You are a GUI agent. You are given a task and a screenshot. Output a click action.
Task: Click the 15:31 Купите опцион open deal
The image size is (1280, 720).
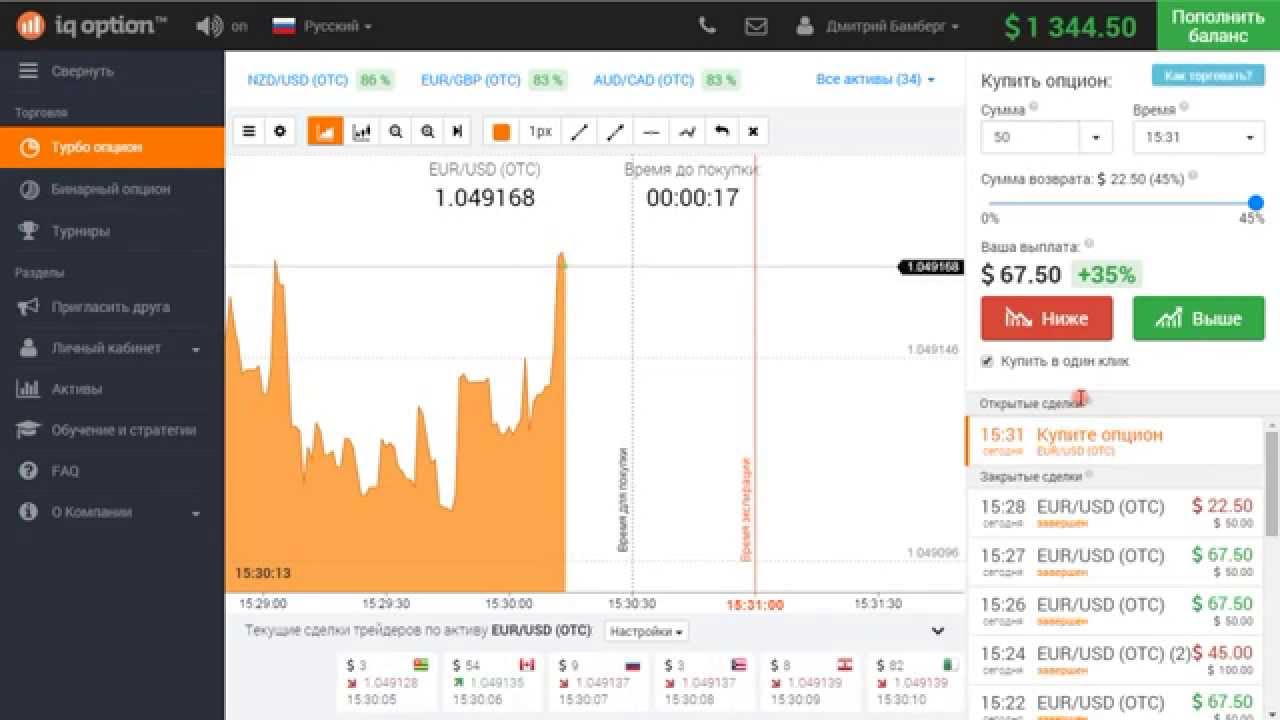click(1115, 441)
